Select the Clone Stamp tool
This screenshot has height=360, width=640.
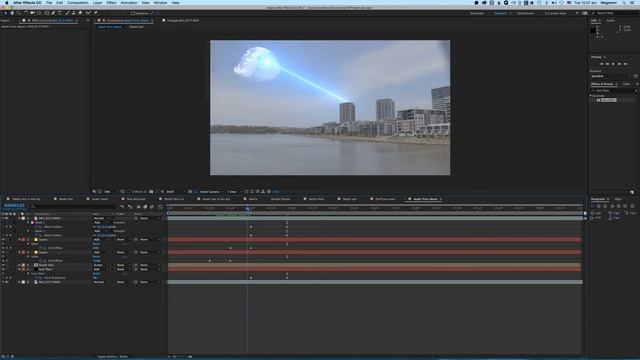pos(74,13)
